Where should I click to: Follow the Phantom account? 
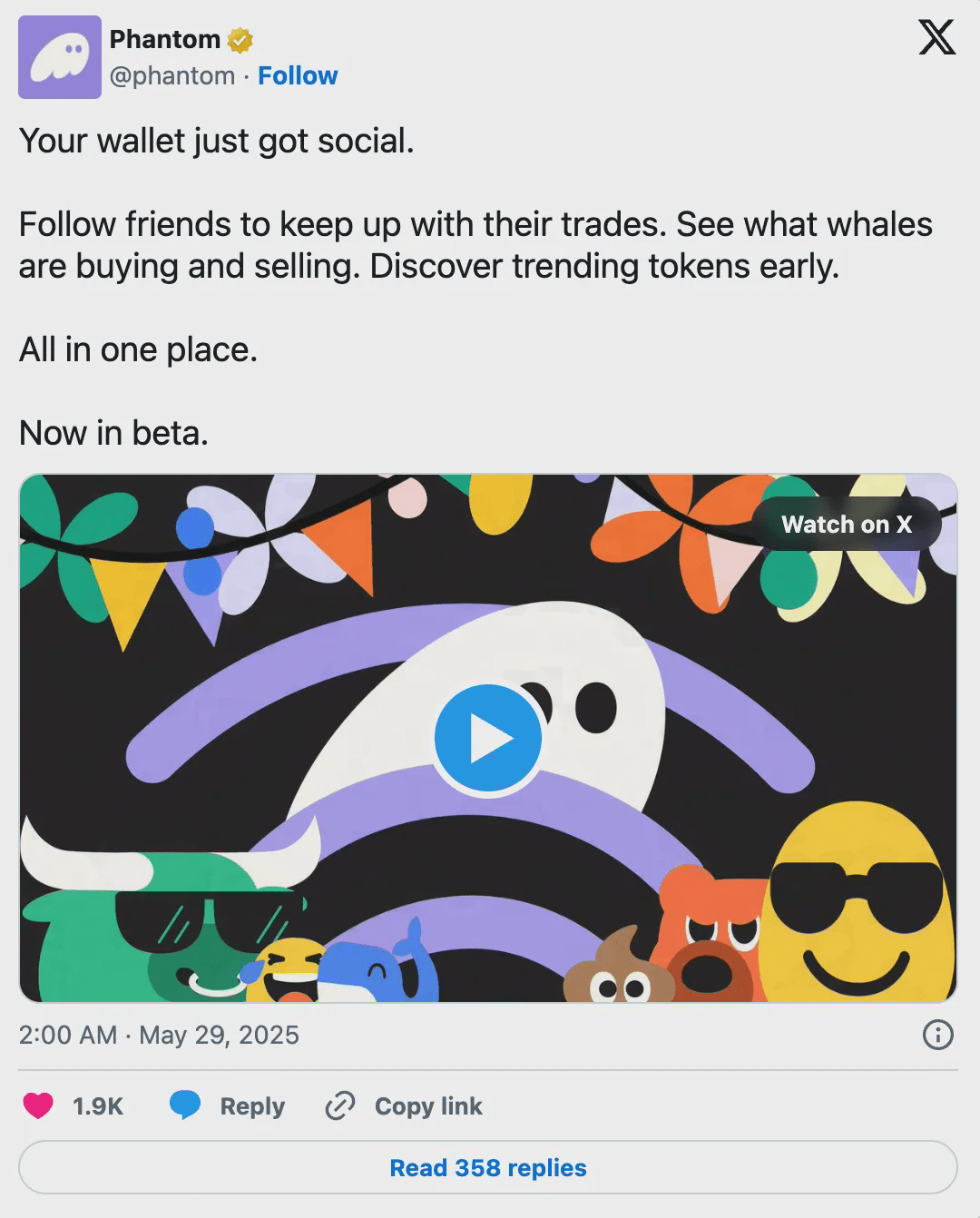(298, 76)
